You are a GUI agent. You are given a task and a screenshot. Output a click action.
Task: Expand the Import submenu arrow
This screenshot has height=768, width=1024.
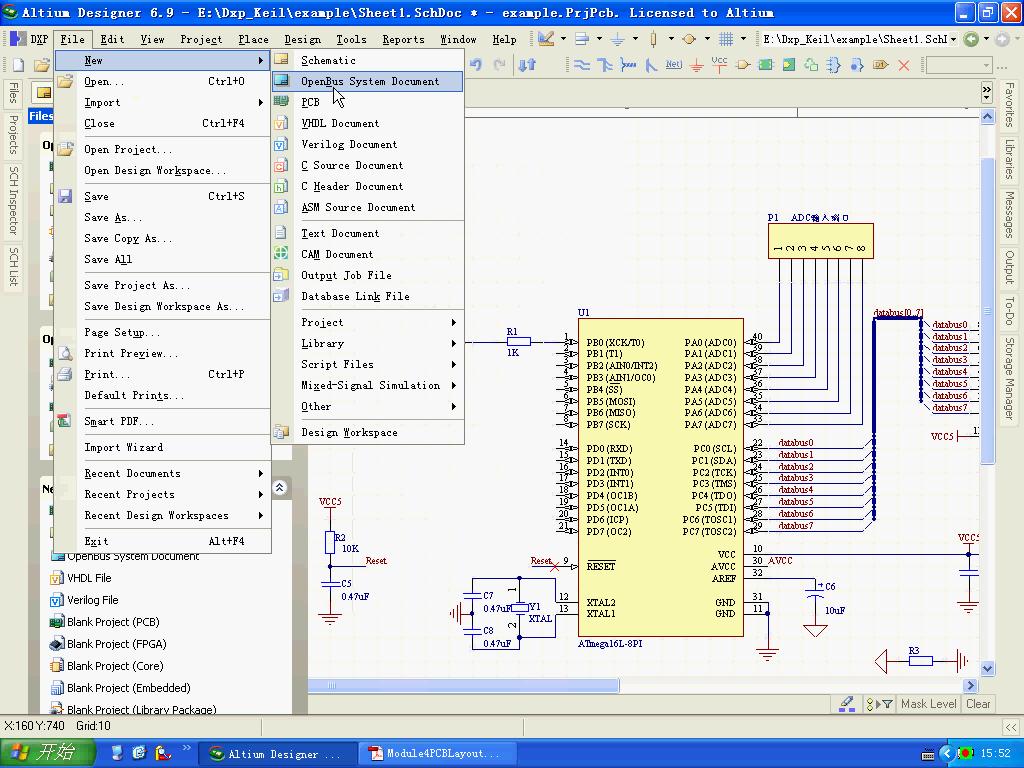point(261,103)
